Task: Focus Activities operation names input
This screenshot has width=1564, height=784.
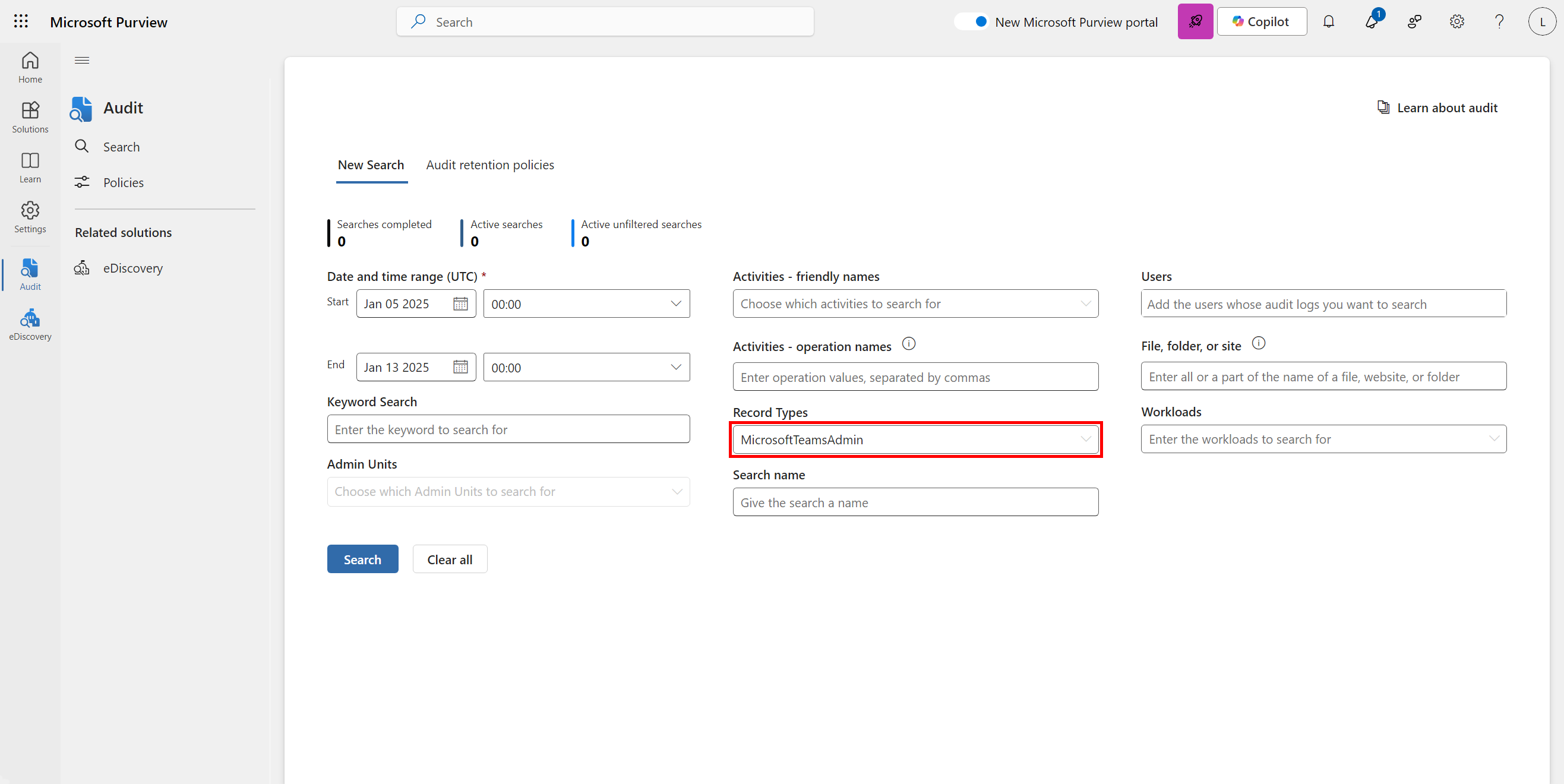Action: click(x=915, y=377)
